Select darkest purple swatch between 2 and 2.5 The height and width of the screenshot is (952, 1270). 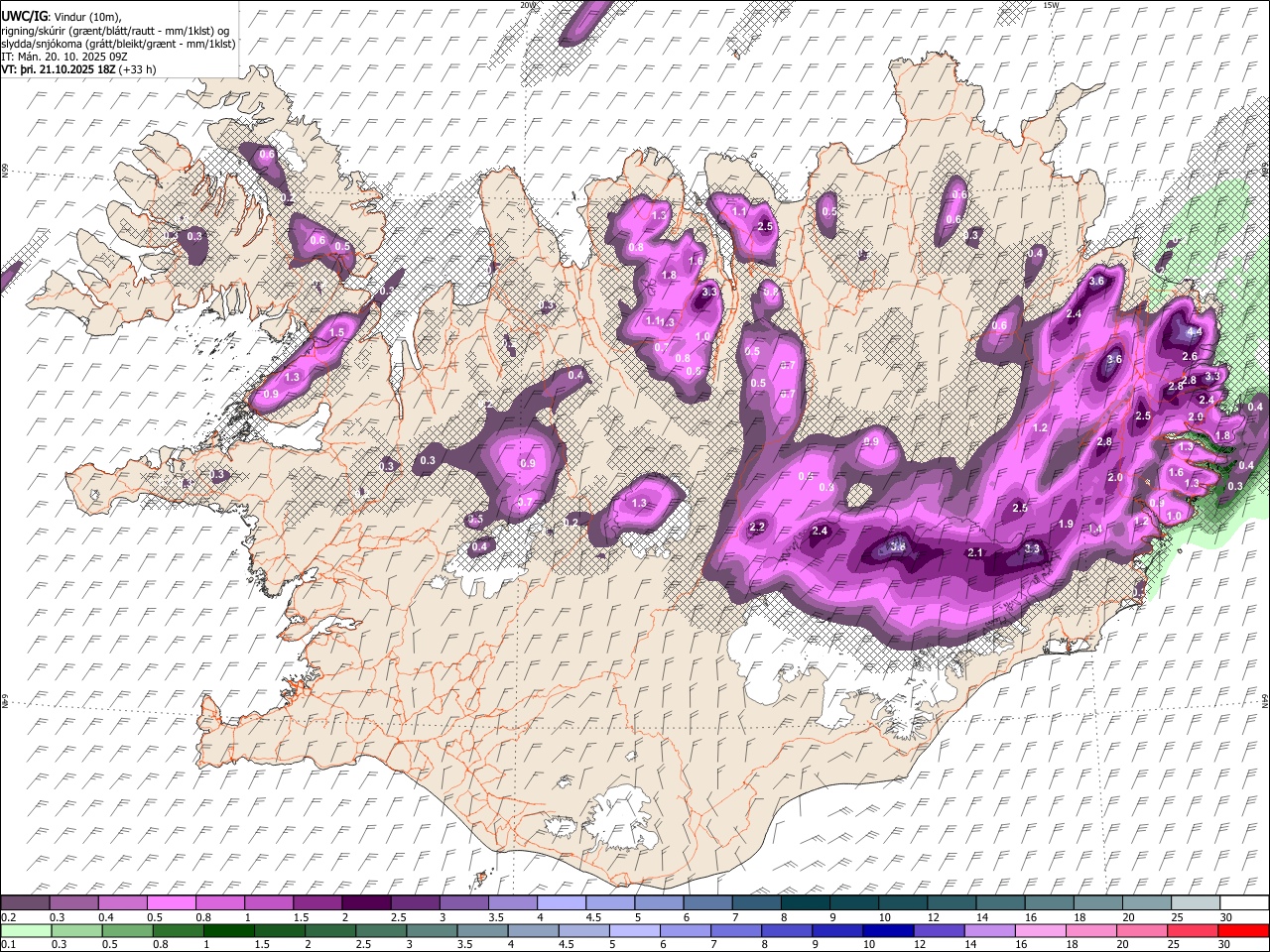(x=366, y=902)
